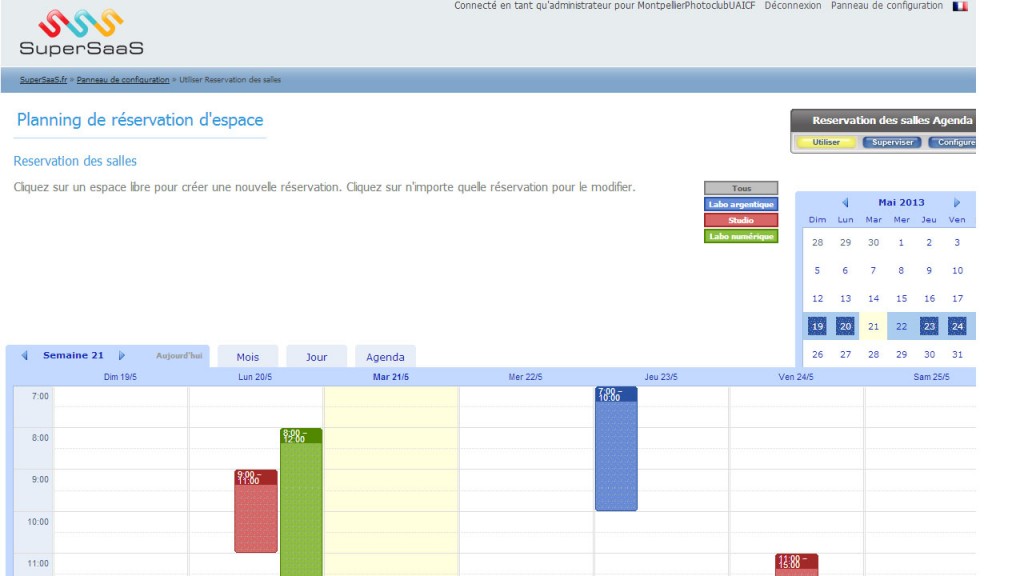Select day 24 in mini calendar
Screen dimensions: 1024x576
pyautogui.click(x=957, y=327)
